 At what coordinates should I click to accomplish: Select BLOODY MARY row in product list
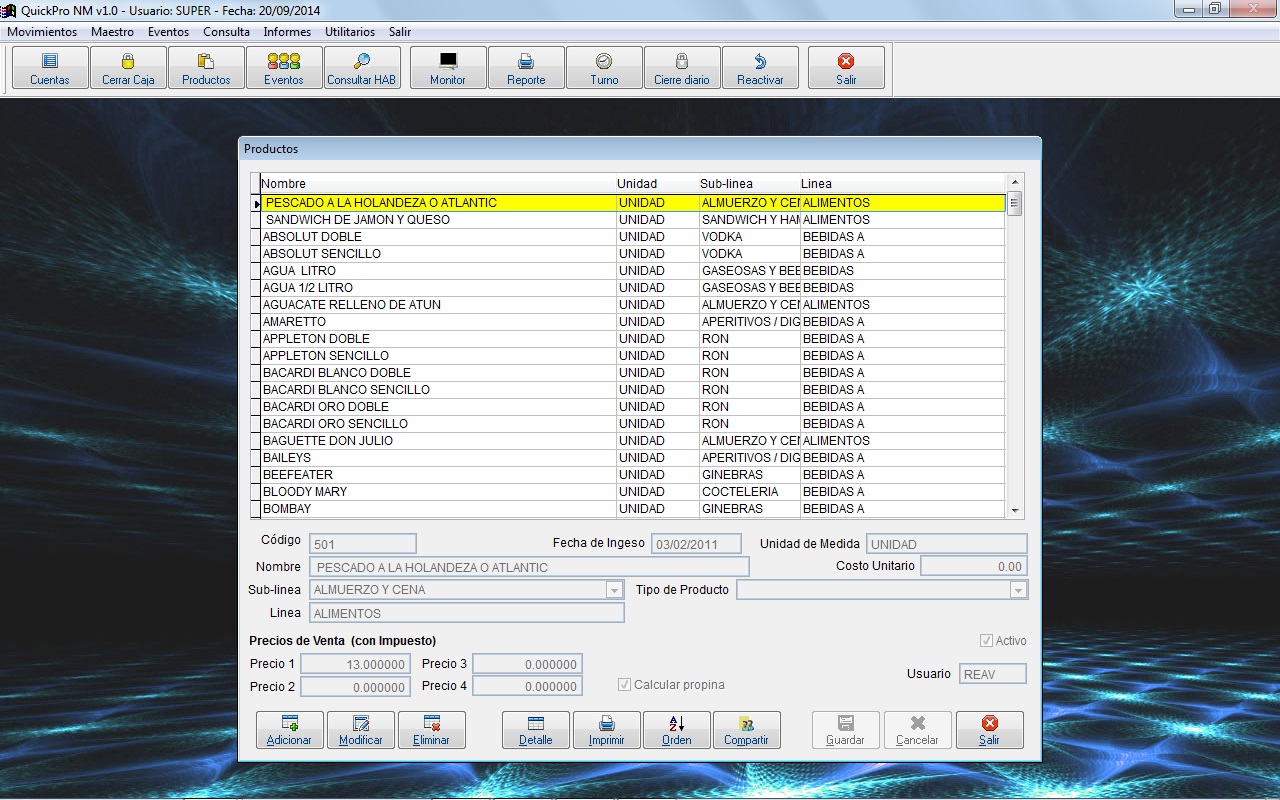pos(305,492)
